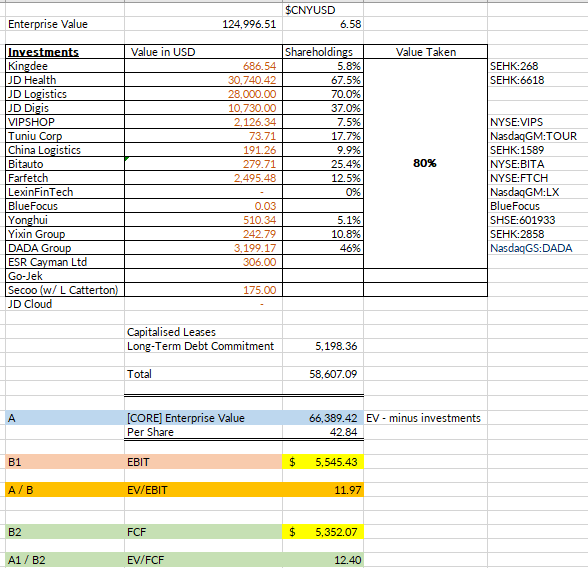Select the Investments header cell
Viewport: 588px width, 568px height.
[x=65, y=52]
